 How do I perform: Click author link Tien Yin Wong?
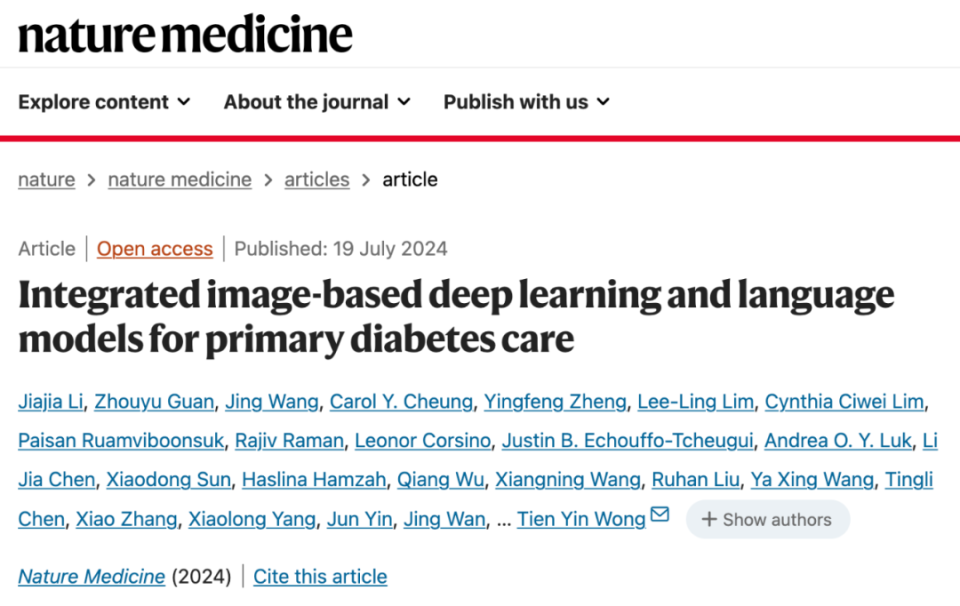coord(580,519)
